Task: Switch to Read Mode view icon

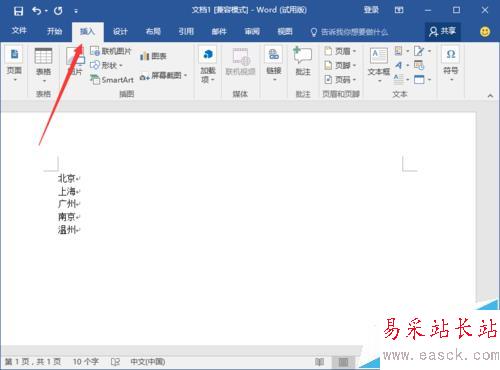Action: (319, 362)
